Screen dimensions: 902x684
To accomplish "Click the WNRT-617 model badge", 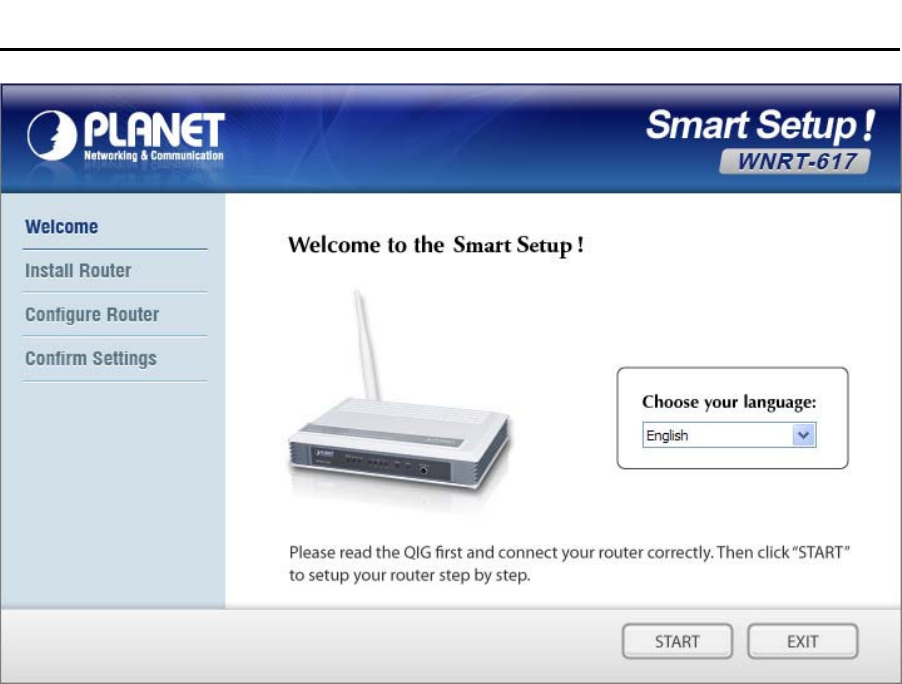I will [795, 161].
